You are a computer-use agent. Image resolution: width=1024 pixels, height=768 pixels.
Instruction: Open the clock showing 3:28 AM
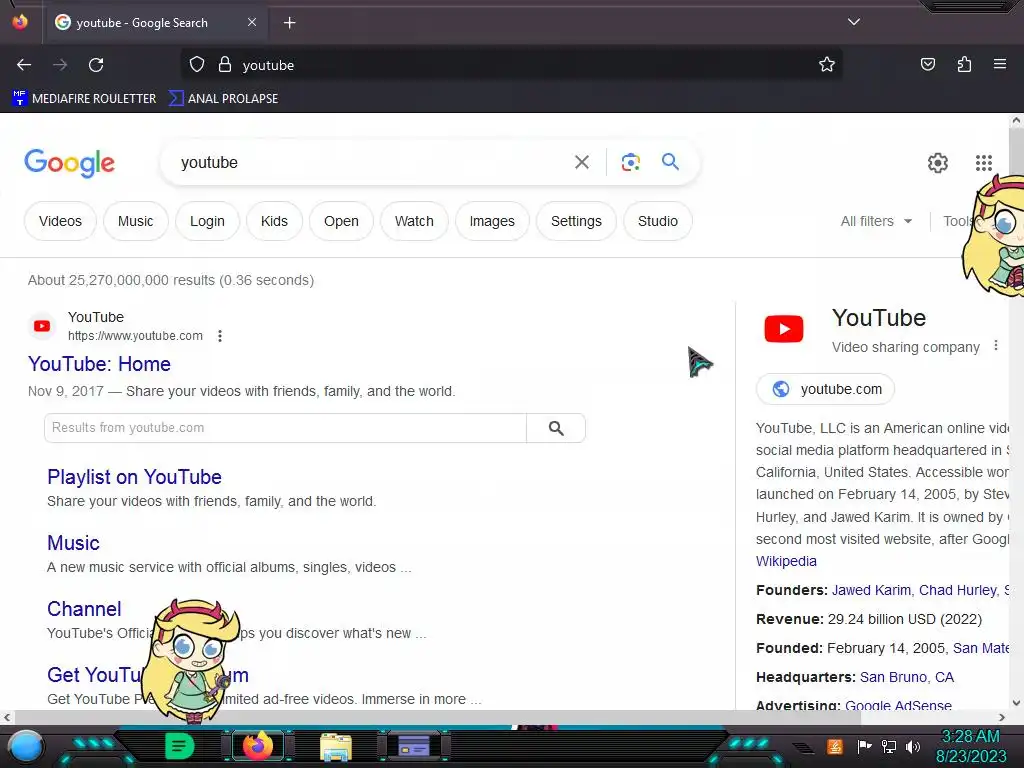pyautogui.click(x=971, y=746)
